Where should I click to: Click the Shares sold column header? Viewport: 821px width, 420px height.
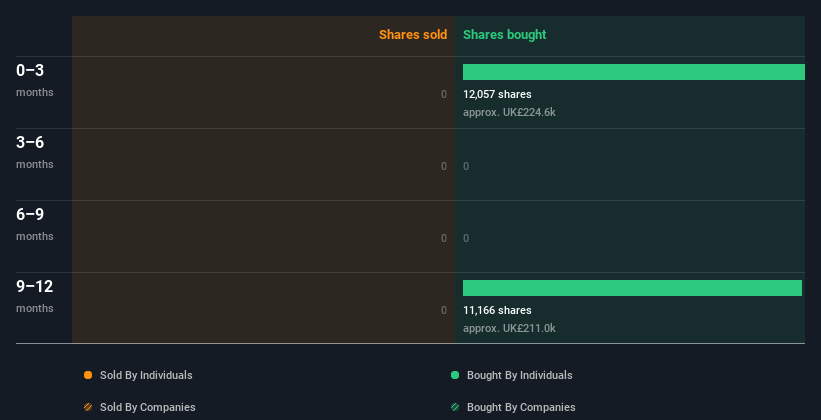(413, 35)
